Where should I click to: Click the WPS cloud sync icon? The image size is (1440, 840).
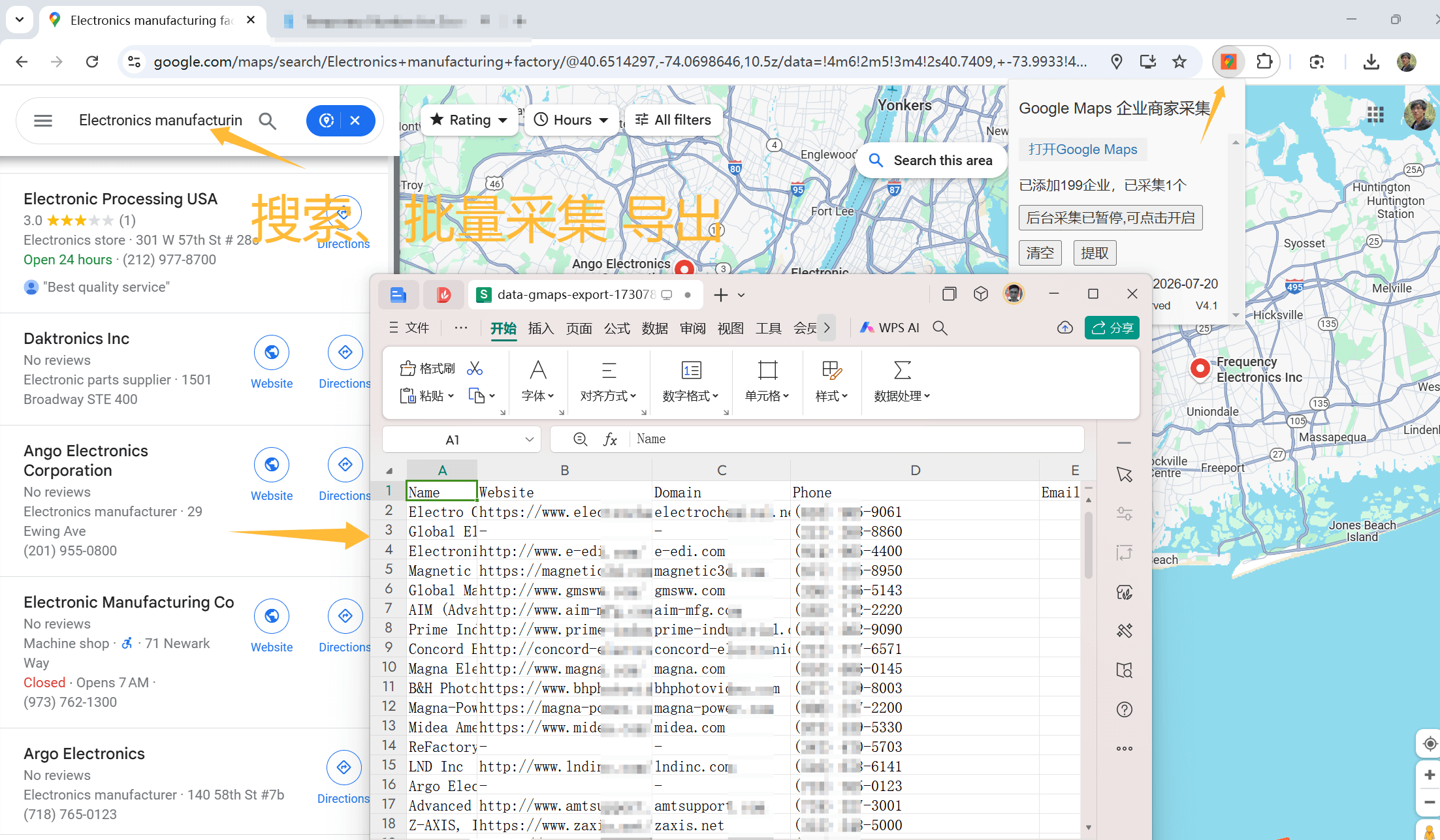tap(1065, 328)
